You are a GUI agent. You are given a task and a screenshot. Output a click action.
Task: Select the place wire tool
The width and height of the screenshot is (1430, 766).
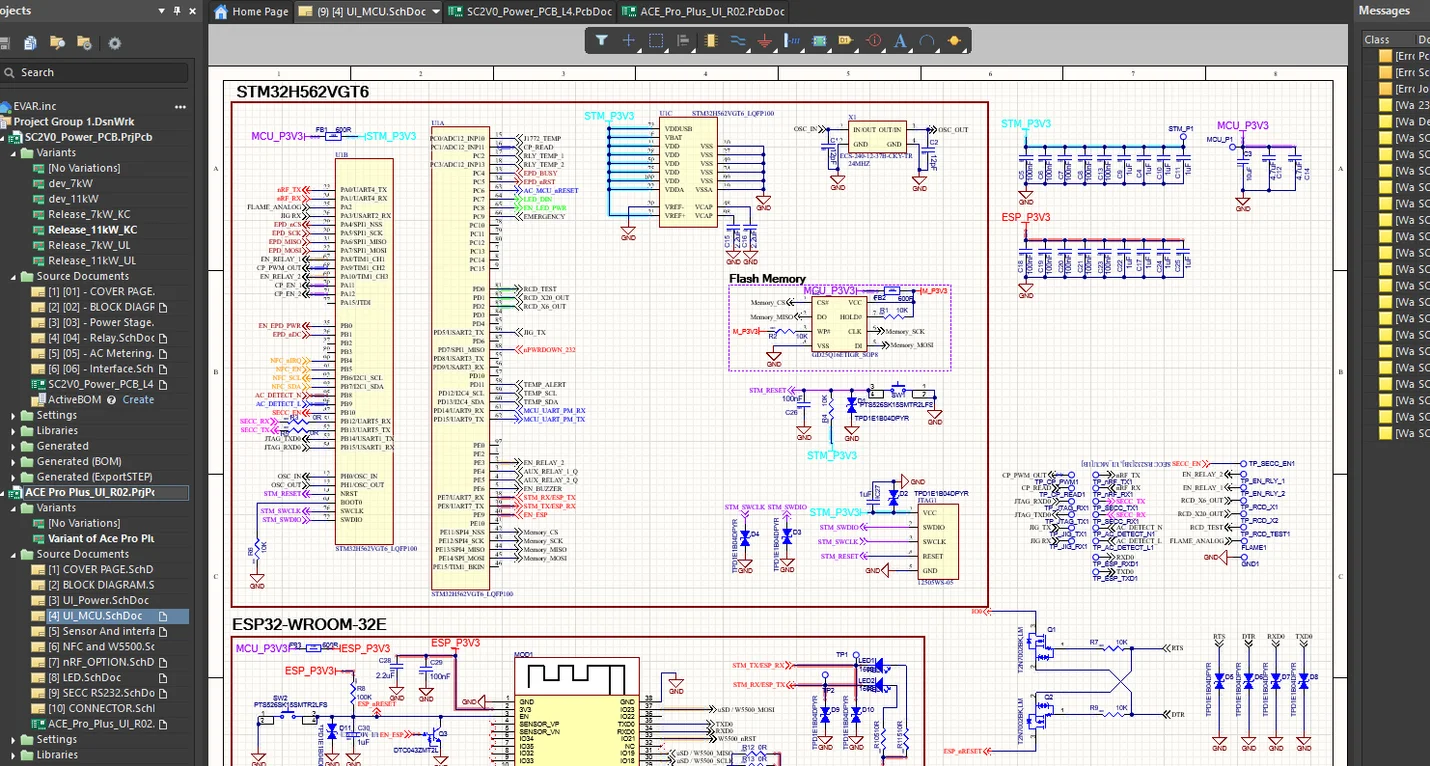pos(738,41)
